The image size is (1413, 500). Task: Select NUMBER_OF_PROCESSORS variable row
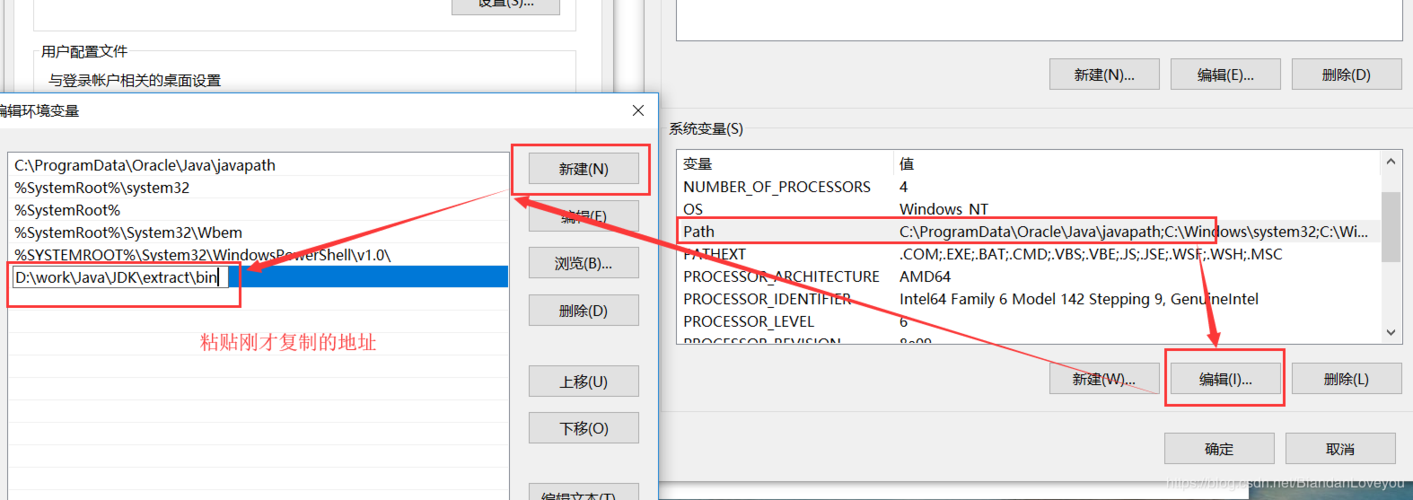click(1028, 187)
